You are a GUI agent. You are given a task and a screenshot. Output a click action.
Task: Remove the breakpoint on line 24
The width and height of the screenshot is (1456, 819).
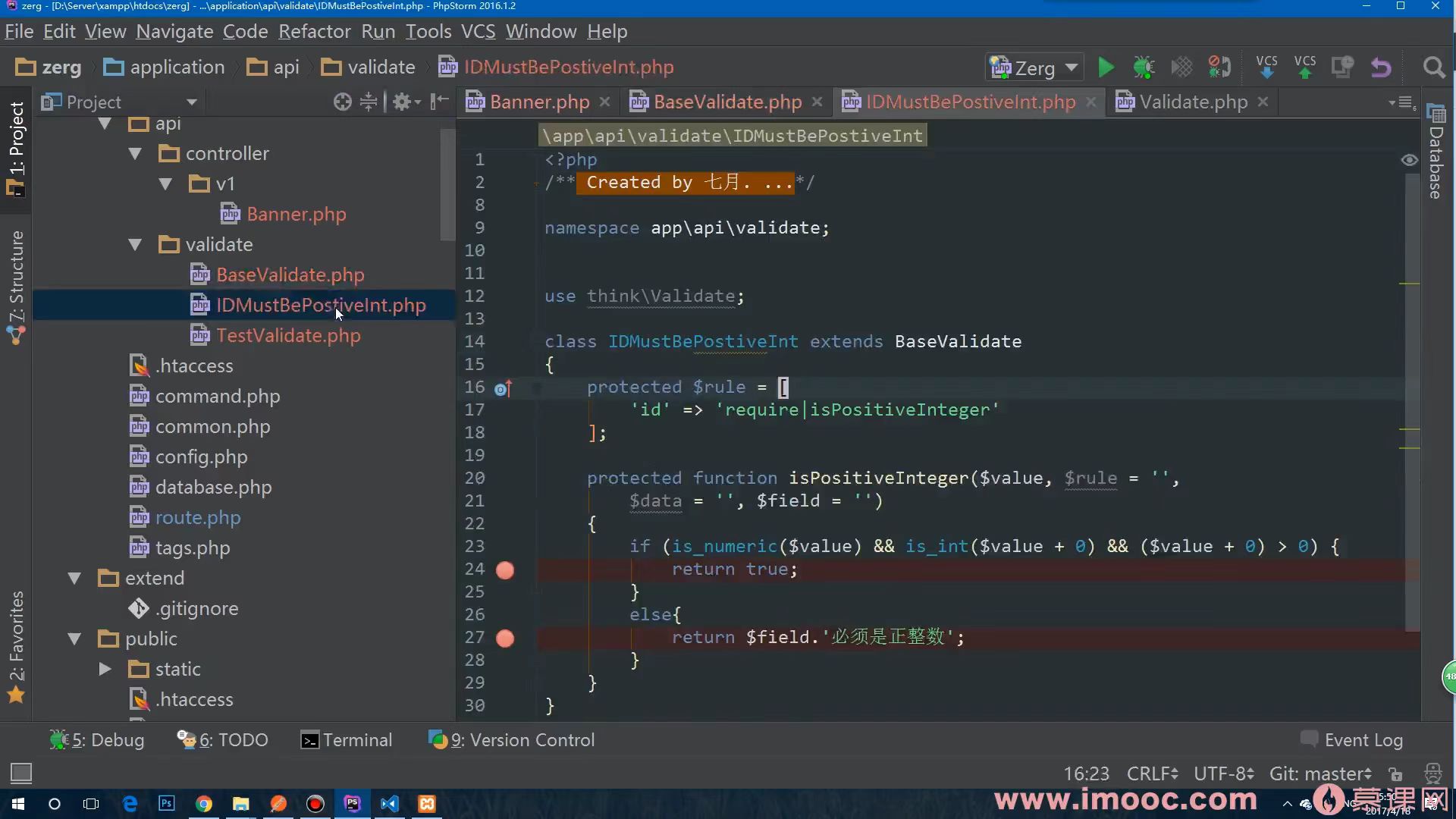pyautogui.click(x=505, y=570)
